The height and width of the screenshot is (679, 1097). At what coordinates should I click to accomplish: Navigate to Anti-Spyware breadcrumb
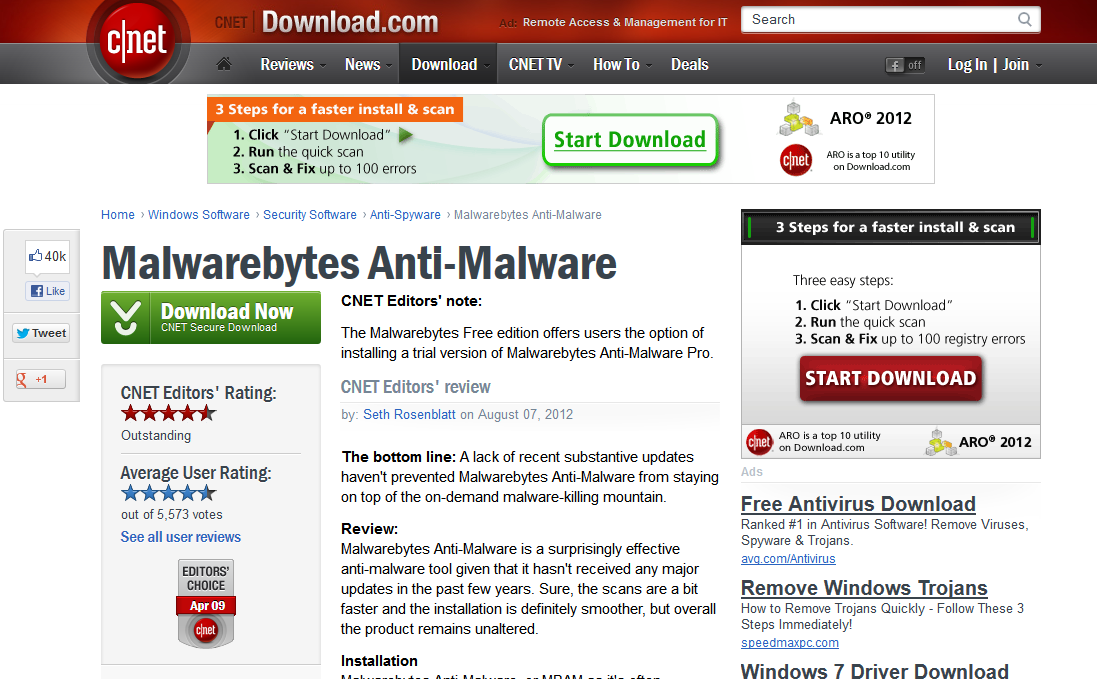(x=404, y=215)
